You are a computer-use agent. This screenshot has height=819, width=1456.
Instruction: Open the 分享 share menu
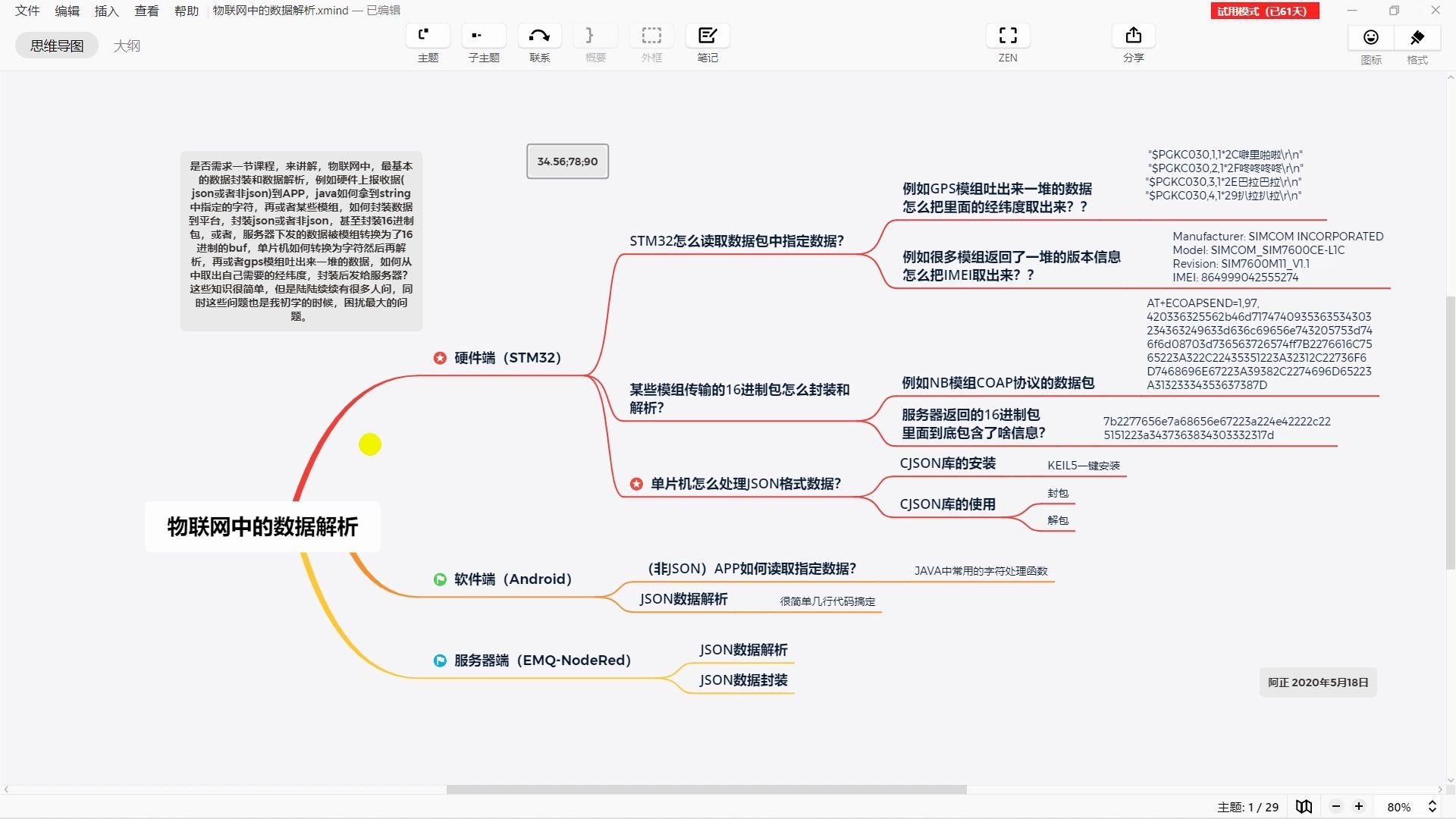[1133, 36]
